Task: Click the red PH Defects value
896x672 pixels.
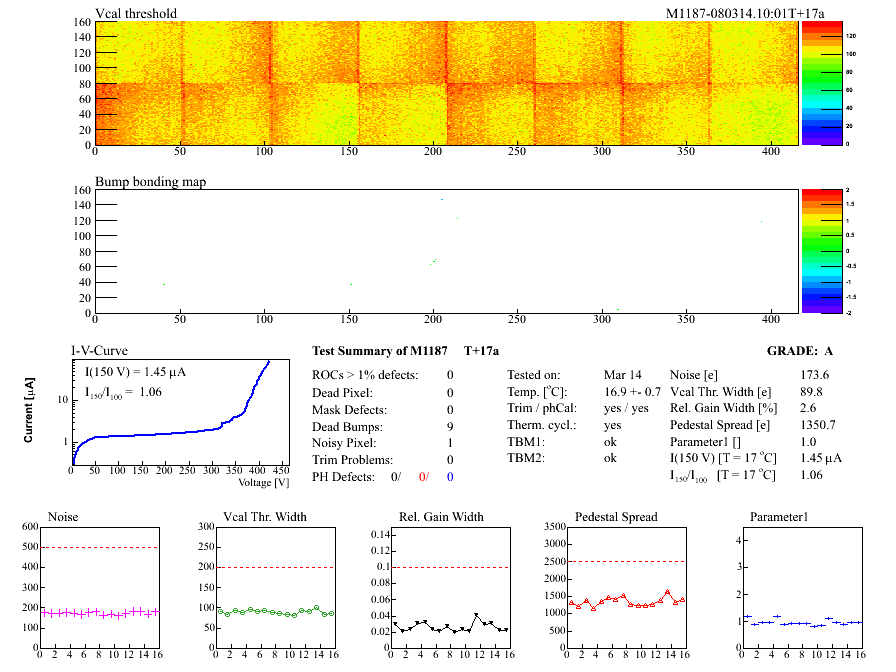Action: 423,477
